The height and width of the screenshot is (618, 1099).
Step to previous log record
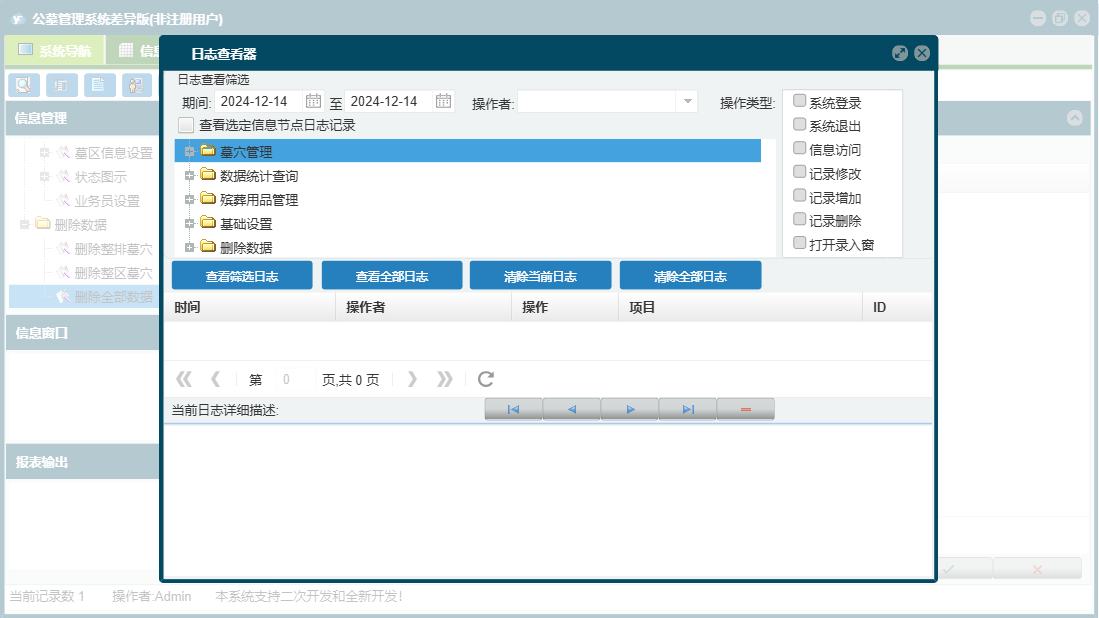pyautogui.click(x=571, y=409)
